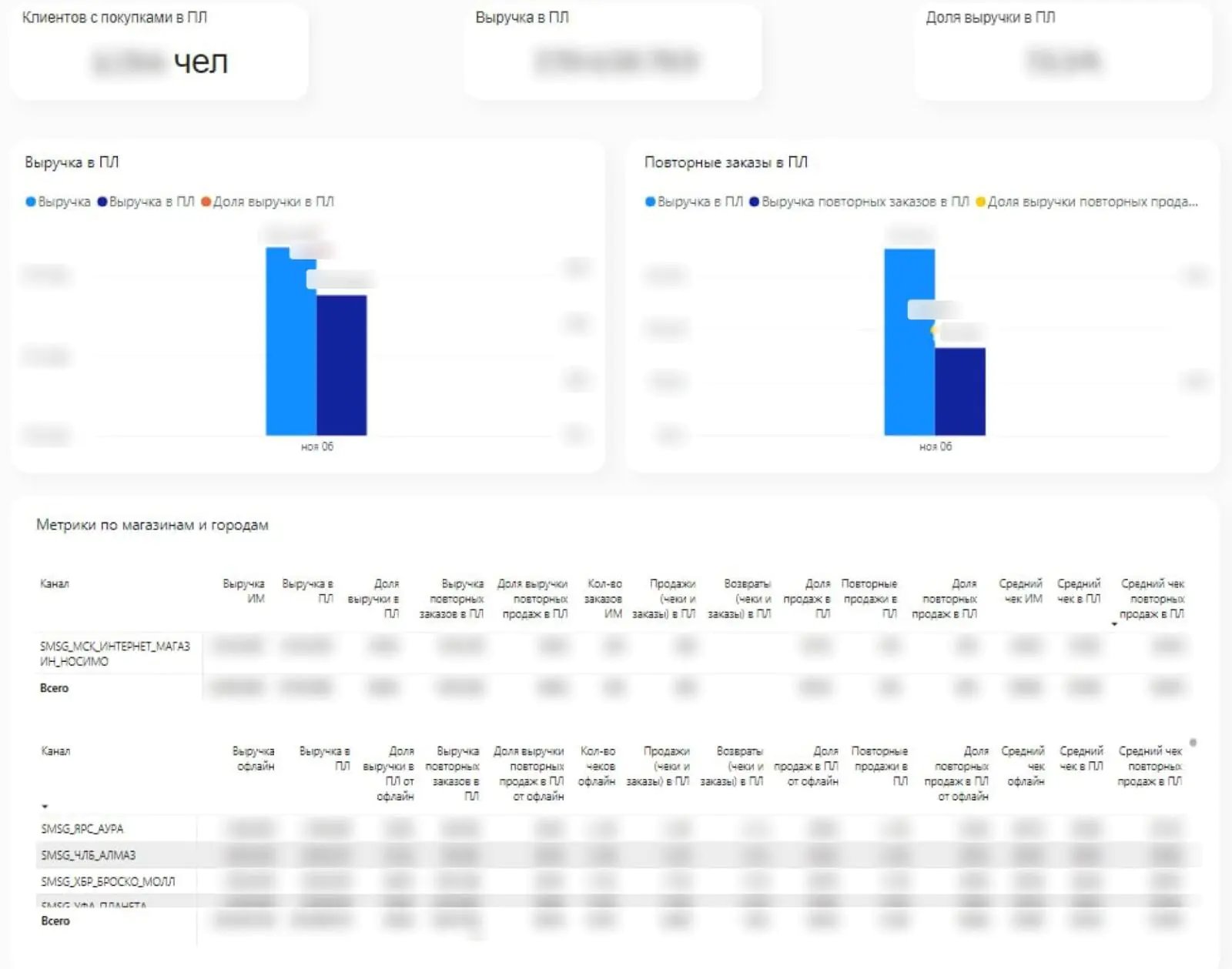Click the Метрики по магазинам и городам heading
1232x969 pixels.
(x=152, y=525)
